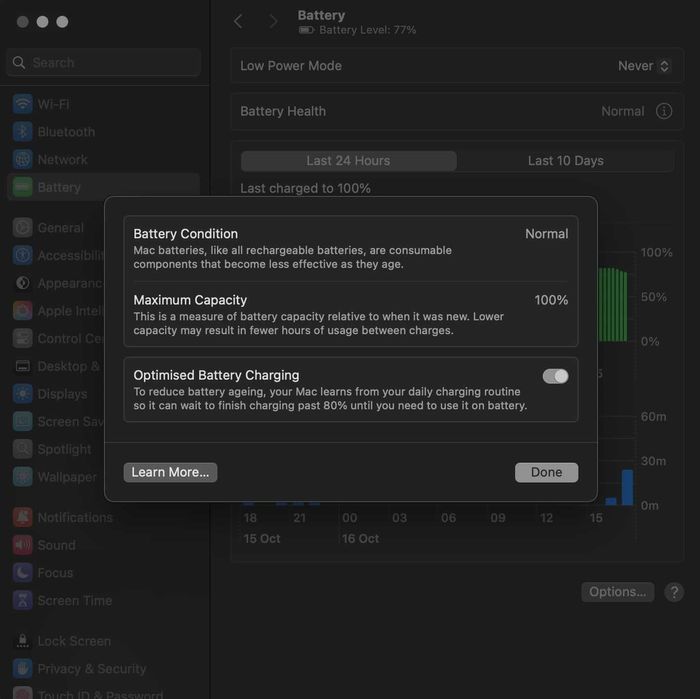700x699 pixels.
Task: Click the green battery level chart bars
Action: 612,305
